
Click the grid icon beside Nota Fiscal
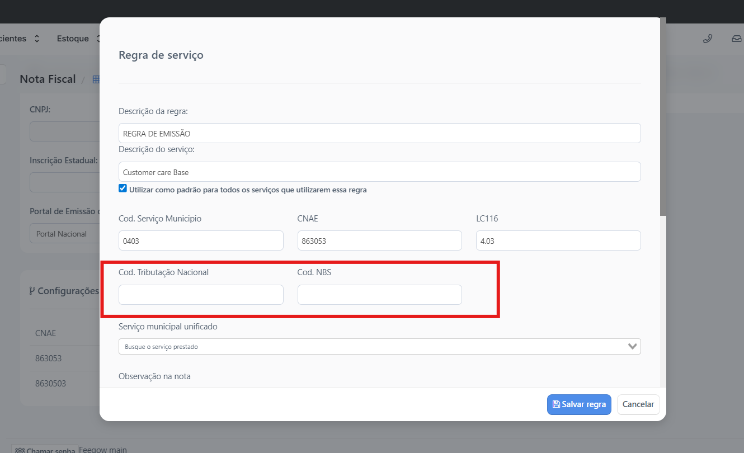click(95, 79)
